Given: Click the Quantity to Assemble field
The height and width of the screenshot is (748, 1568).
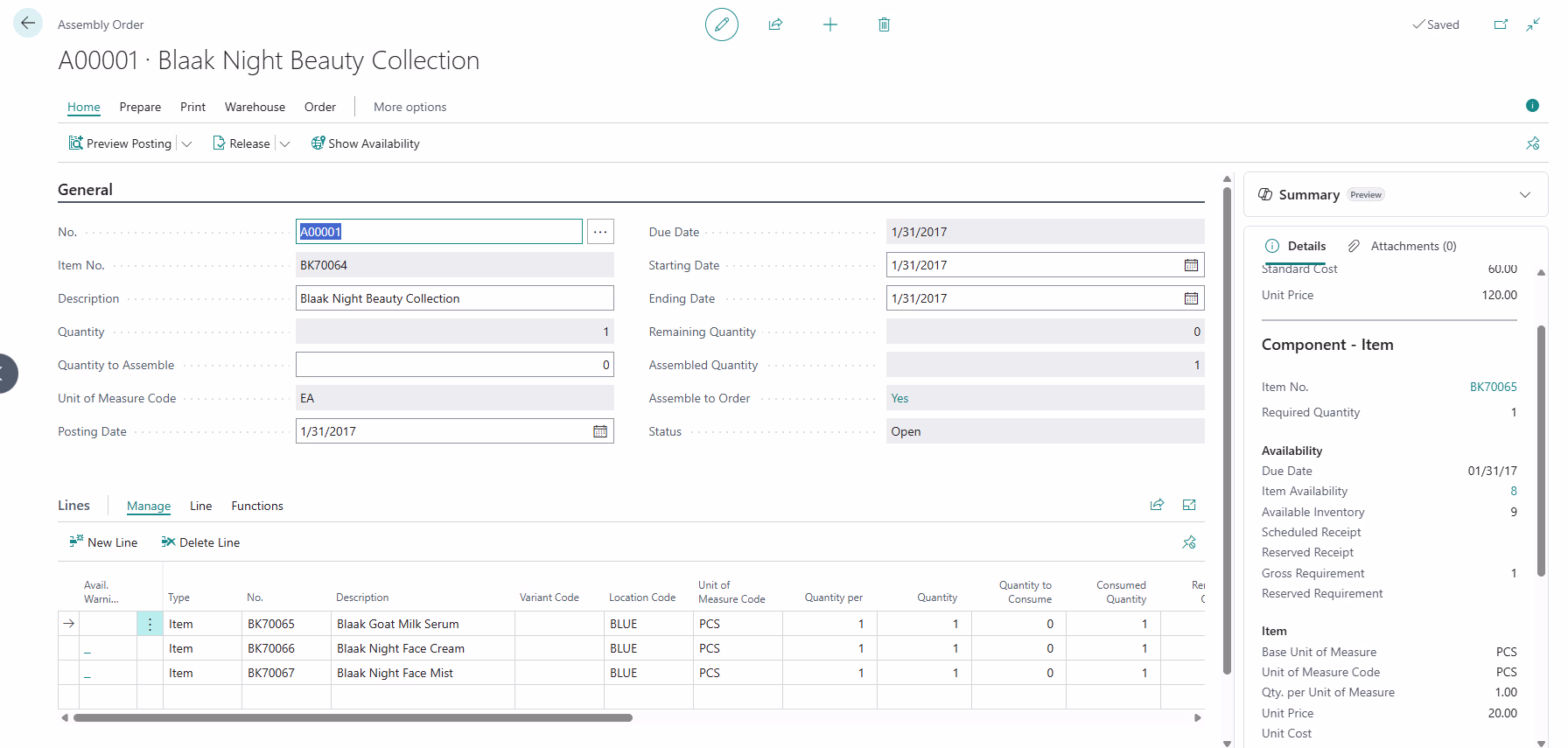Looking at the screenshot, I should tap(455, 365).
